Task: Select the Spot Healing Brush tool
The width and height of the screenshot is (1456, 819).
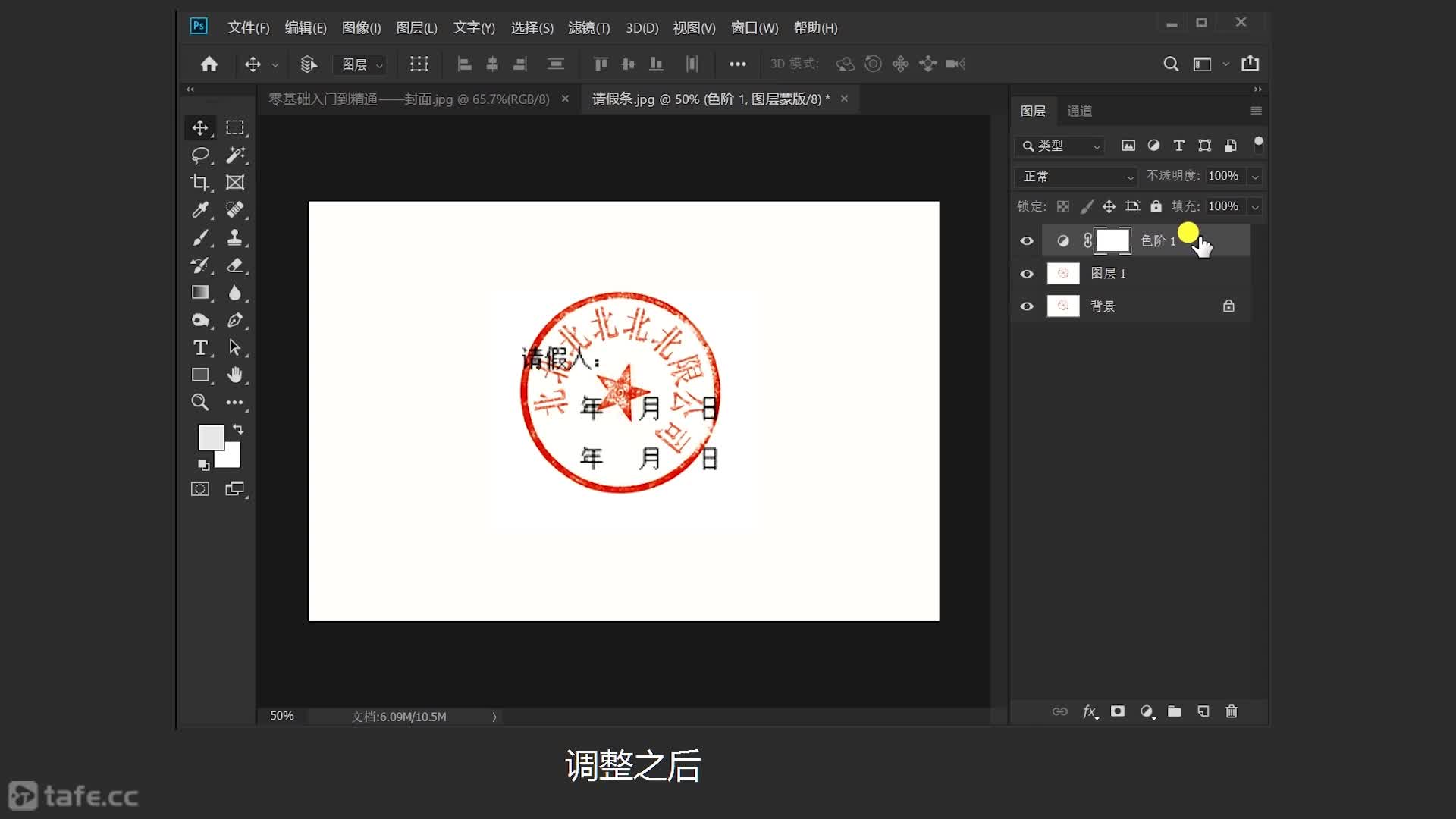Action: 235,210
